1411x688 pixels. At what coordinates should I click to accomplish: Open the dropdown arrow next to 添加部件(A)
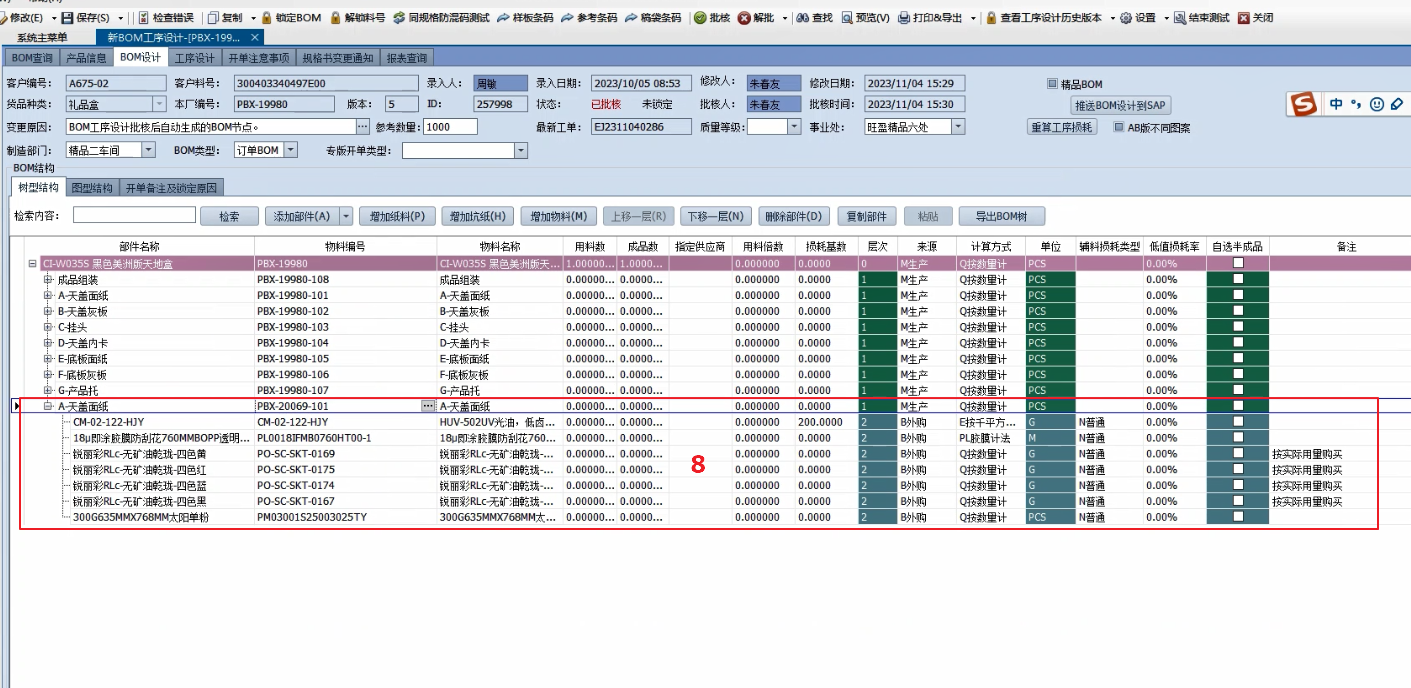pos(346,216)
